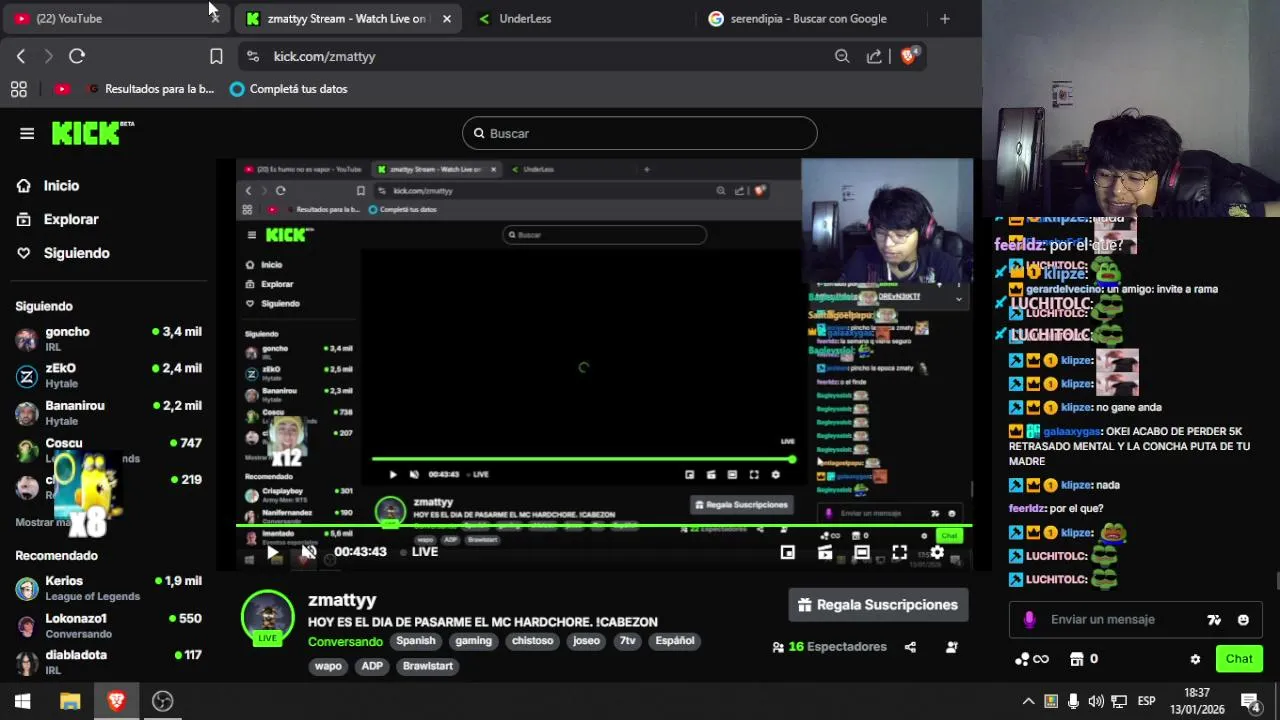Open mini player picture-in-picture mode

pyautogui.click(x=788, y=552)
